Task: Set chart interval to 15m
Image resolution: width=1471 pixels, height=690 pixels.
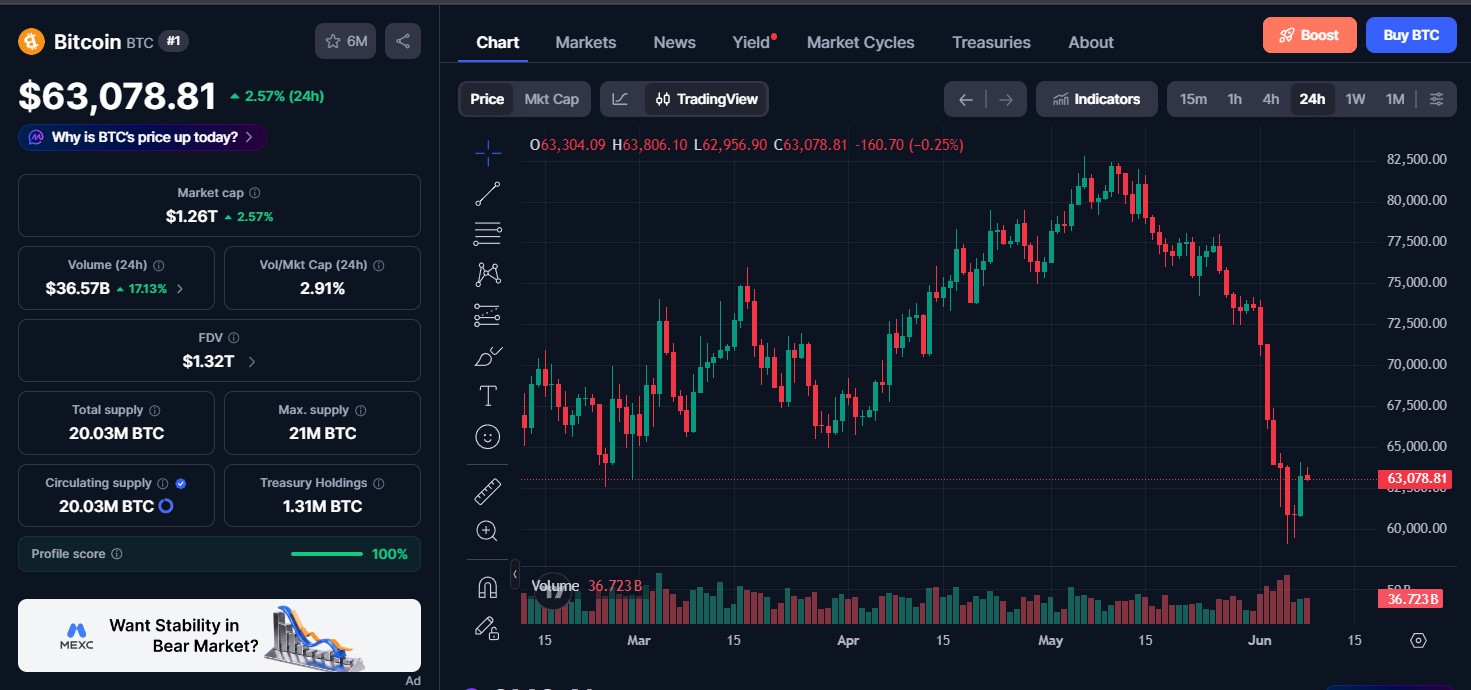Action: point(1193,99)
